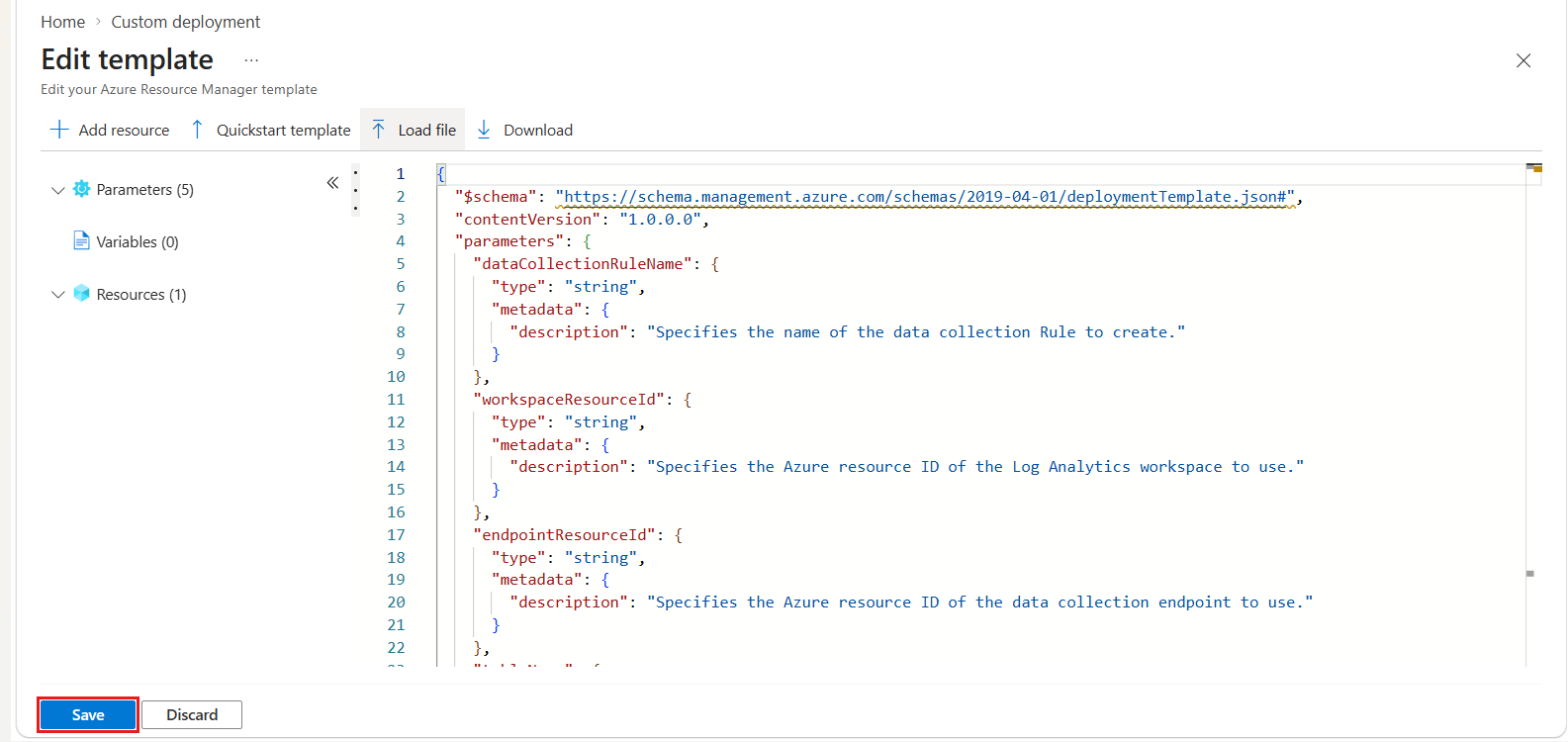Click "parameters" key on line 4
Viewport: 1568px width, 742px height.
pos(509,241)
